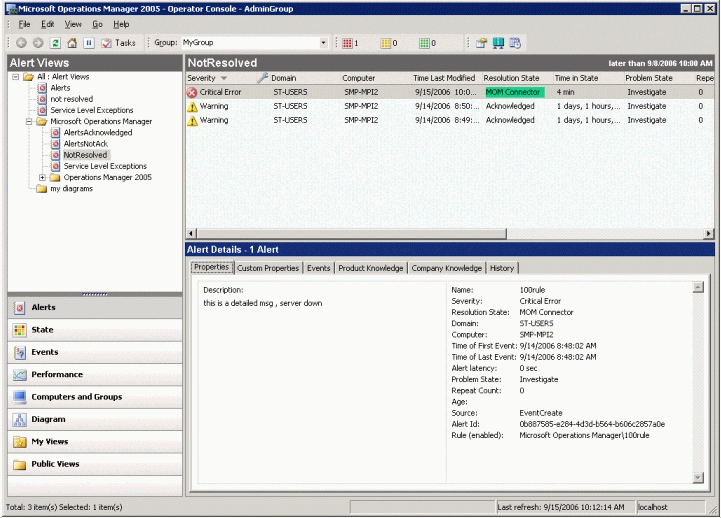Select AlertsNotAck view in tree

pyautogui.click(x=86, y=144)
